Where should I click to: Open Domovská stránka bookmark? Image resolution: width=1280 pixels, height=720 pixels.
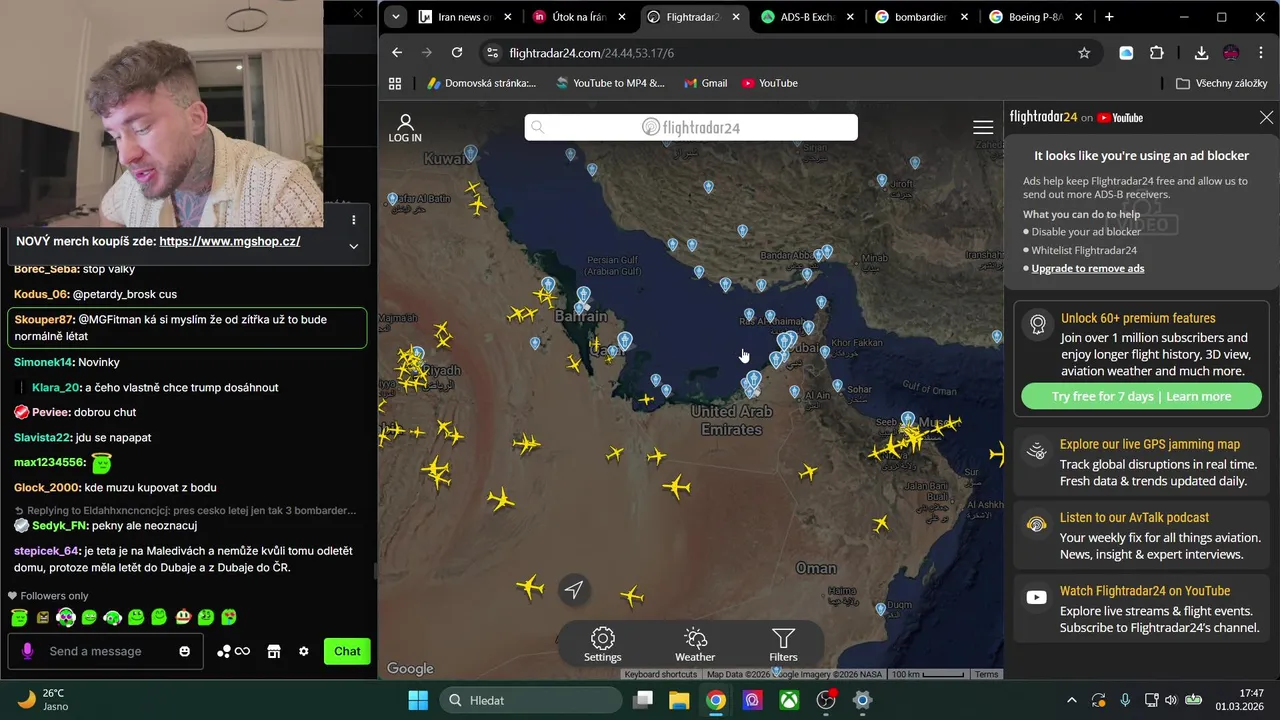coord(482,83)
